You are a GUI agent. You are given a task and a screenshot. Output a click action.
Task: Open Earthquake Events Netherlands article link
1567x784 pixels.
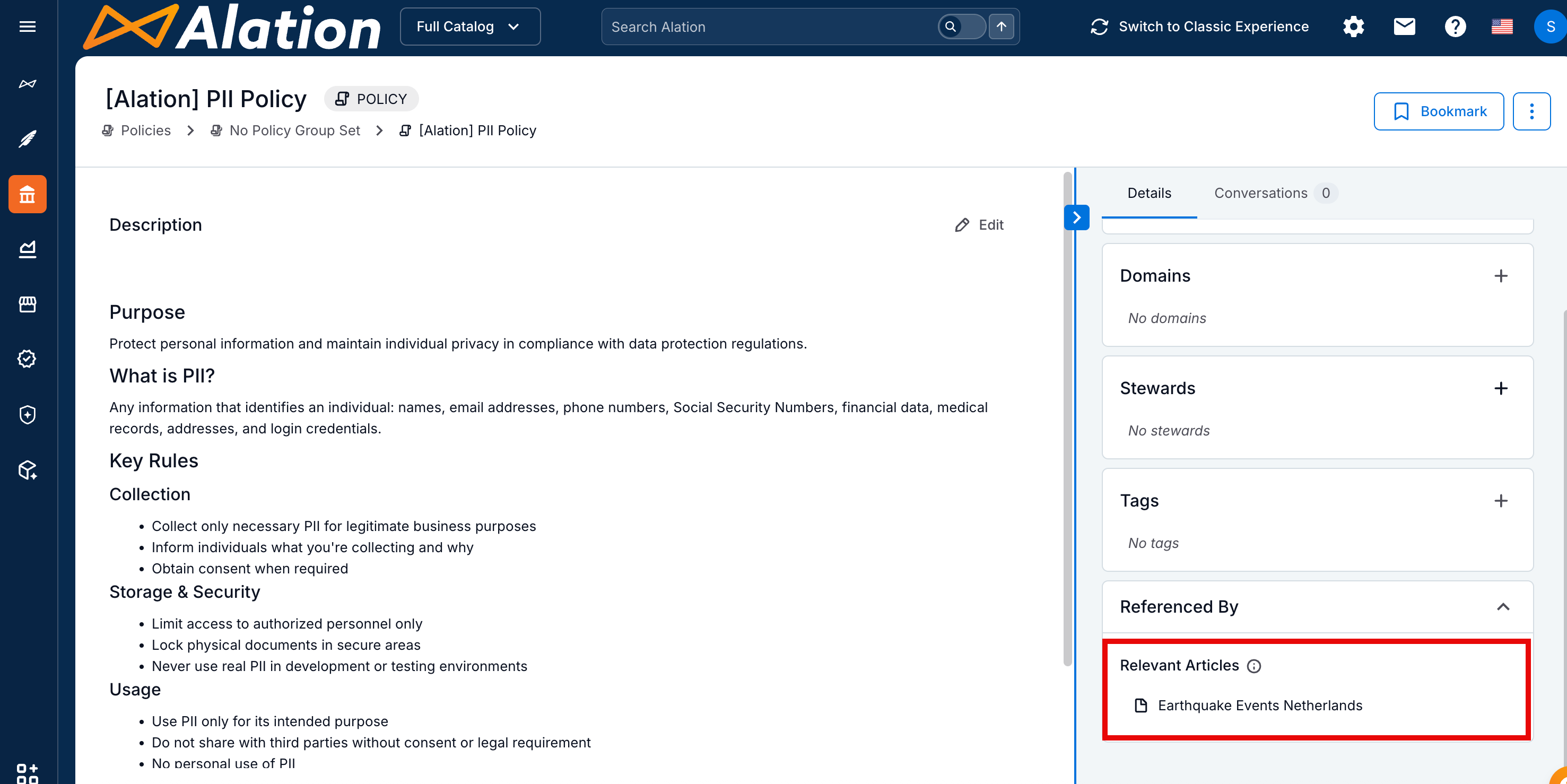pos(1259,705)
